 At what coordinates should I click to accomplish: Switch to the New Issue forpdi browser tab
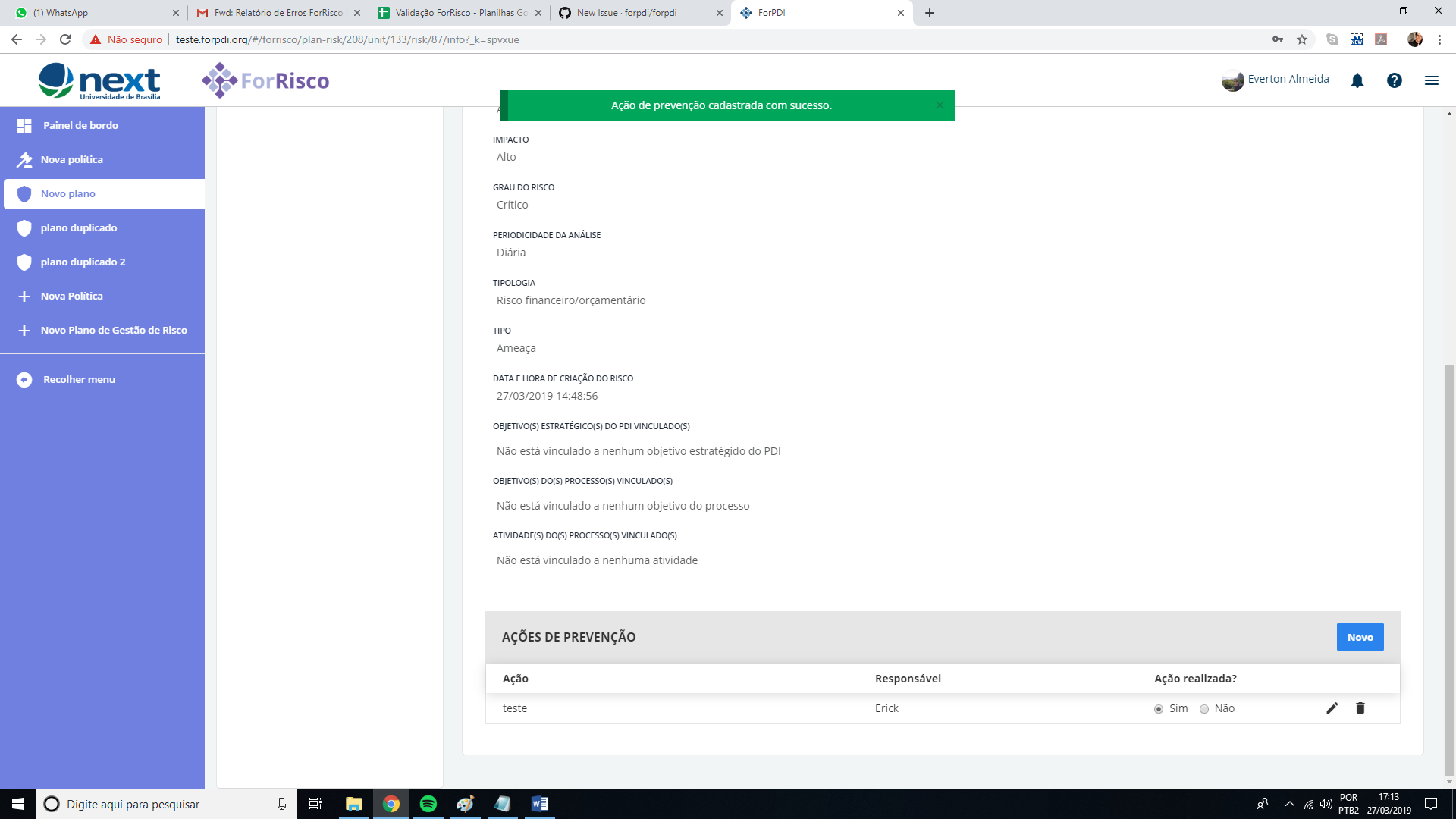(x=626, y=13)
